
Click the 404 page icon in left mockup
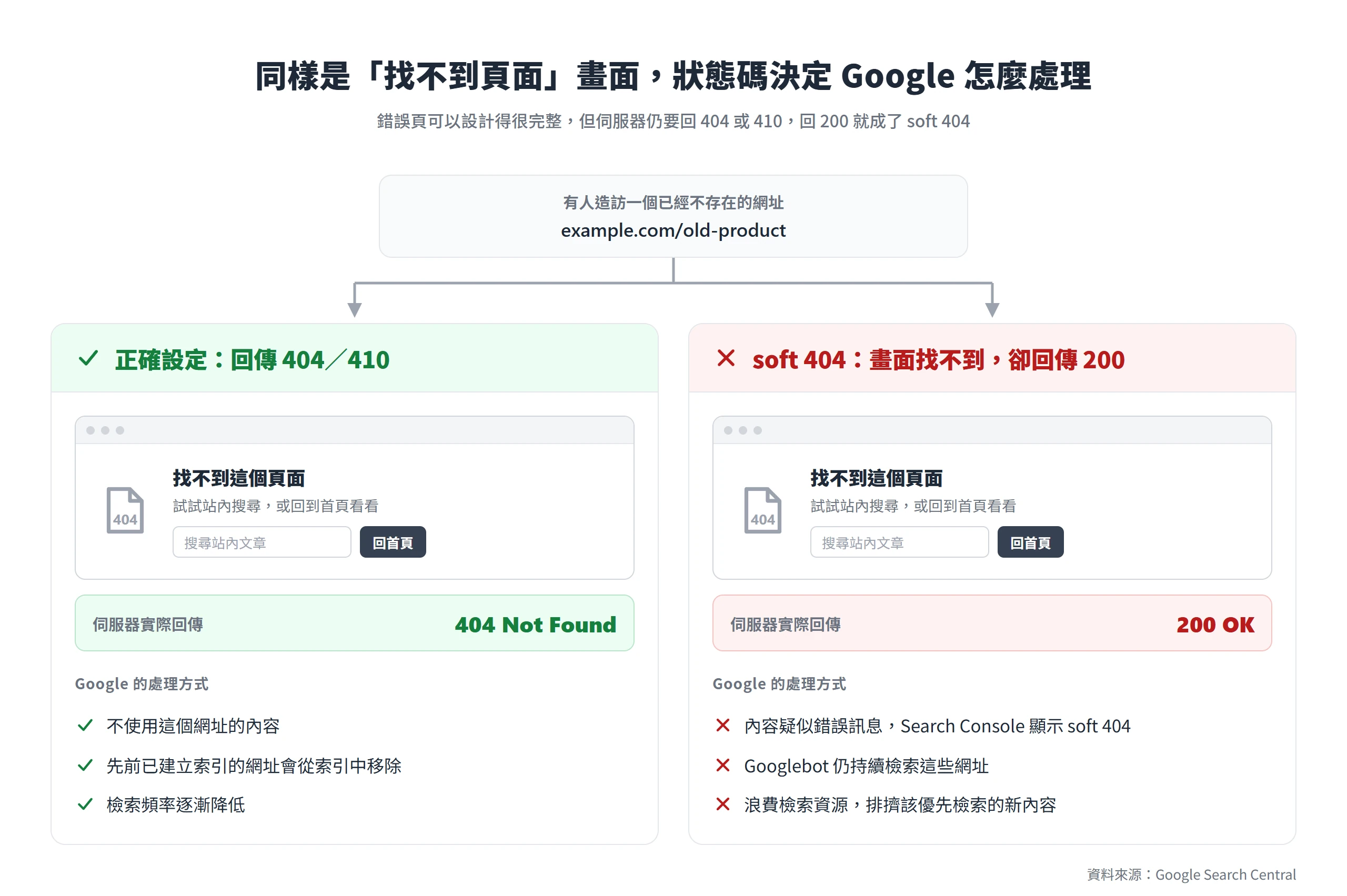[x=125, y=510]
